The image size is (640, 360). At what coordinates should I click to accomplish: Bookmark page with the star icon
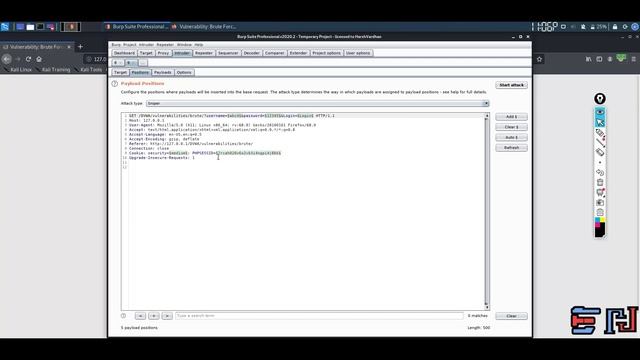(x=539, y=59)
